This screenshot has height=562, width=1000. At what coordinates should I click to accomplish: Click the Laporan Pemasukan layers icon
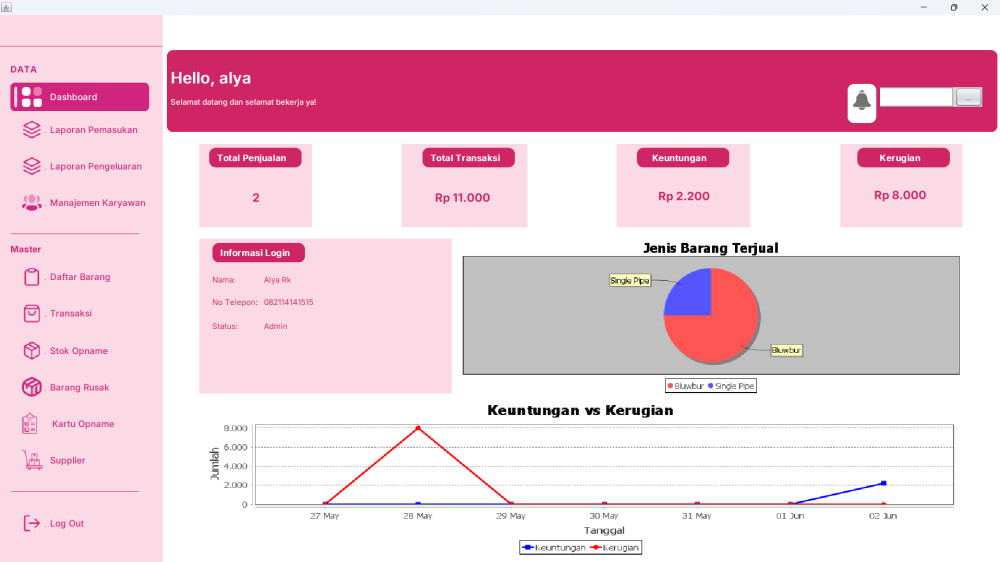tap(32, 130)
